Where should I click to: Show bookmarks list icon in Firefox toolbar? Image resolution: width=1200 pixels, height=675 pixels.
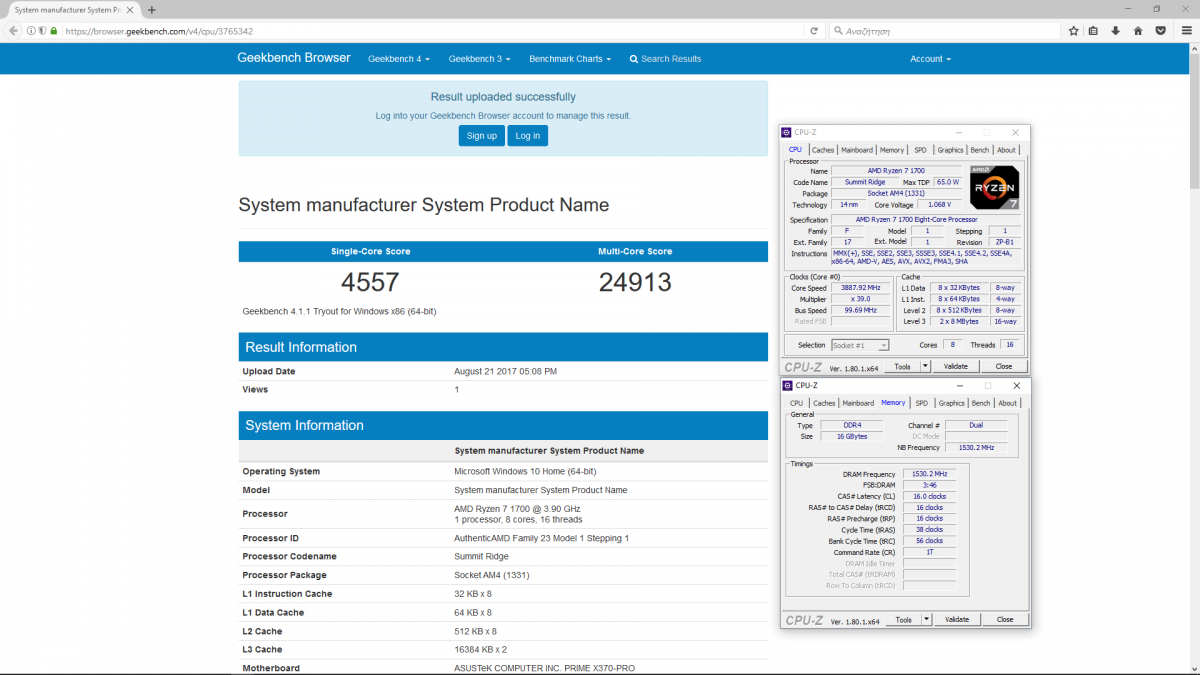click(x=1094, y=31)
